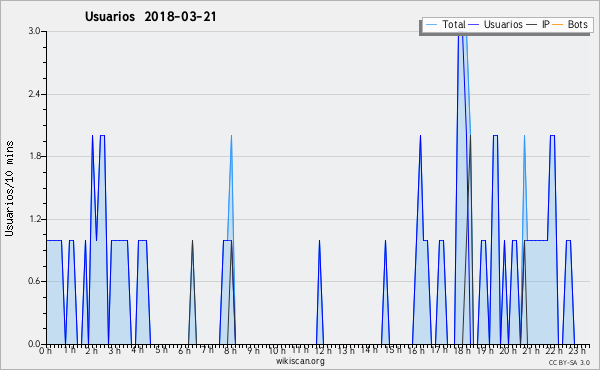Click the '9 h' x-axis label
Screen dimensions: 600x370
(x=253, y=350)
